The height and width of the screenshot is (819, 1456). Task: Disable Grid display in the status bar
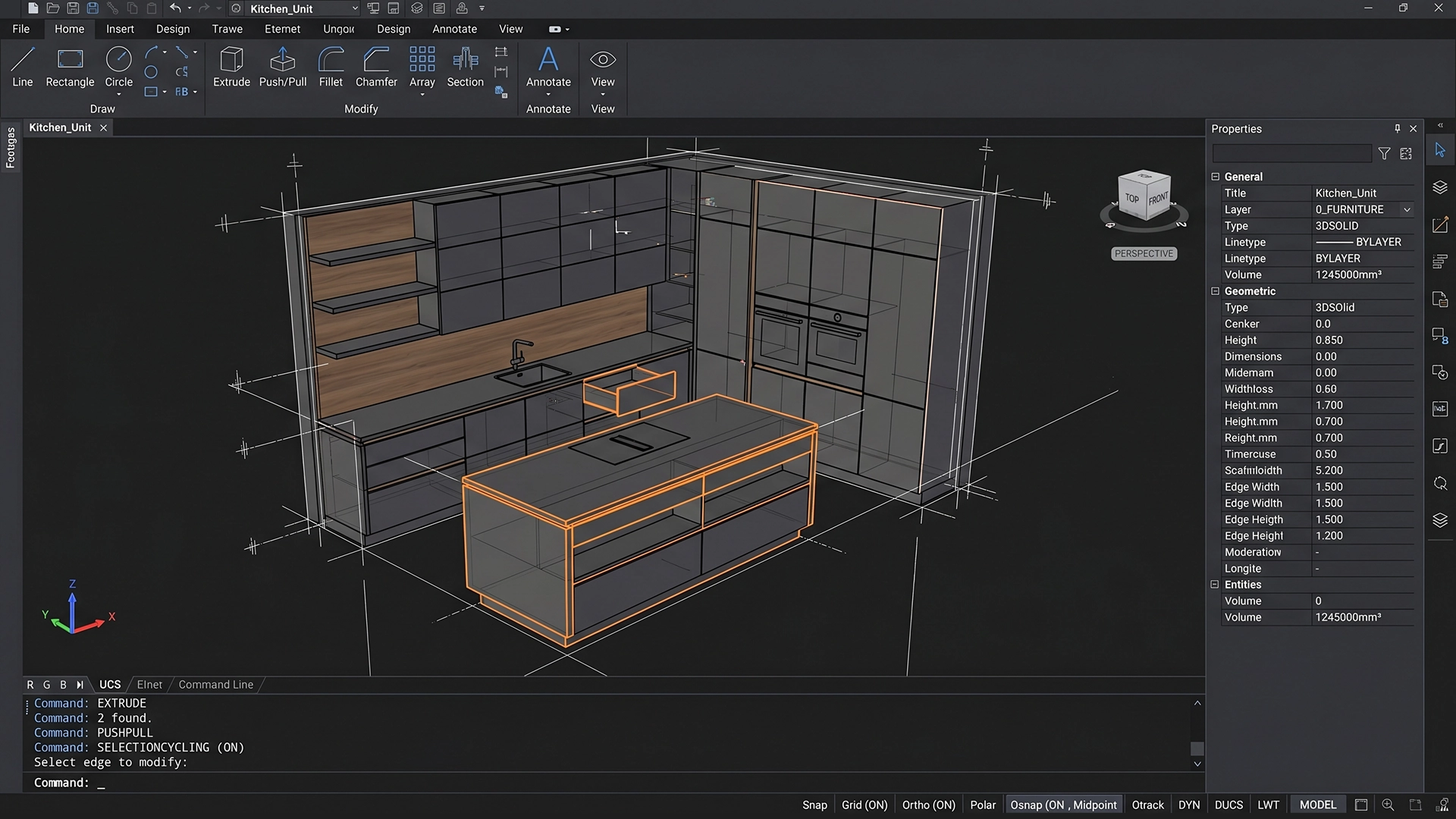864,804
